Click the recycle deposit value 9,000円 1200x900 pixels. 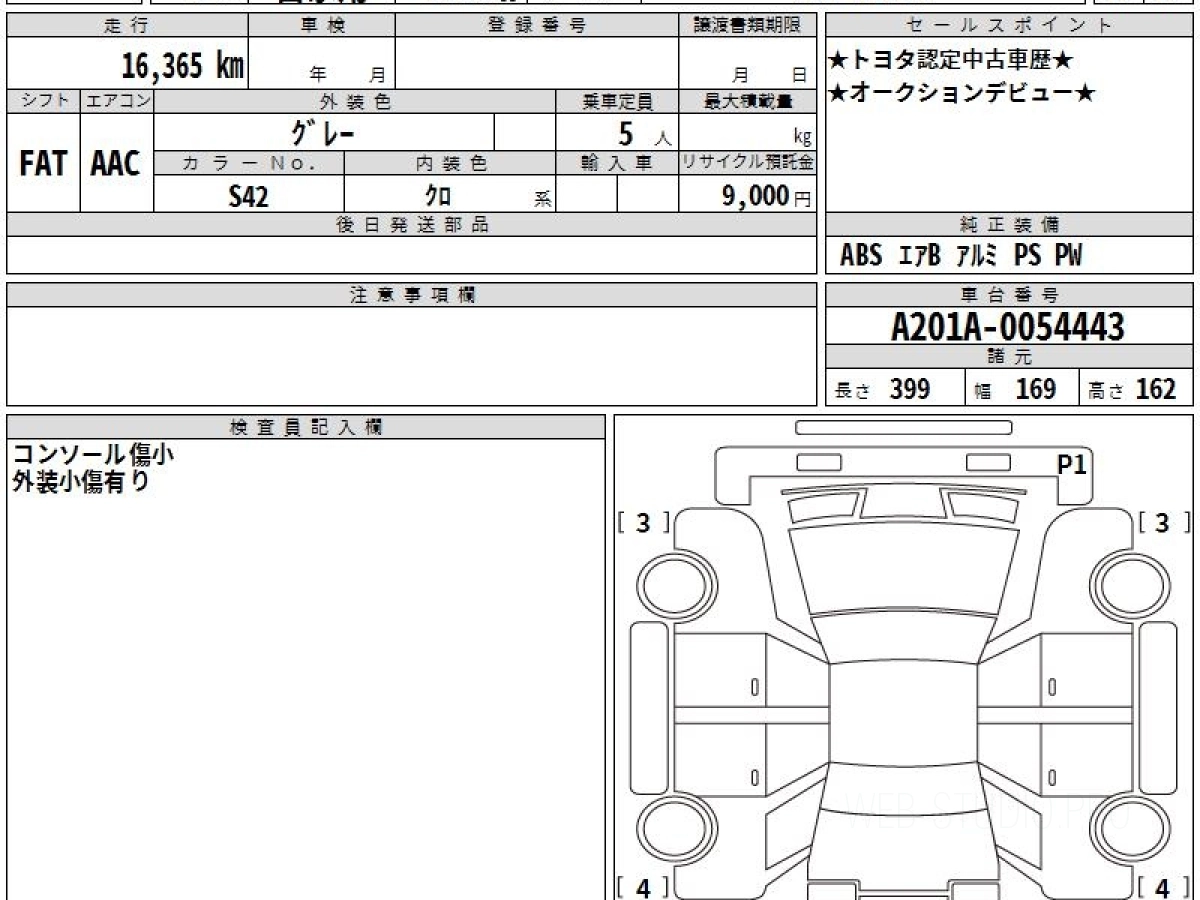(x=767, y=197)
